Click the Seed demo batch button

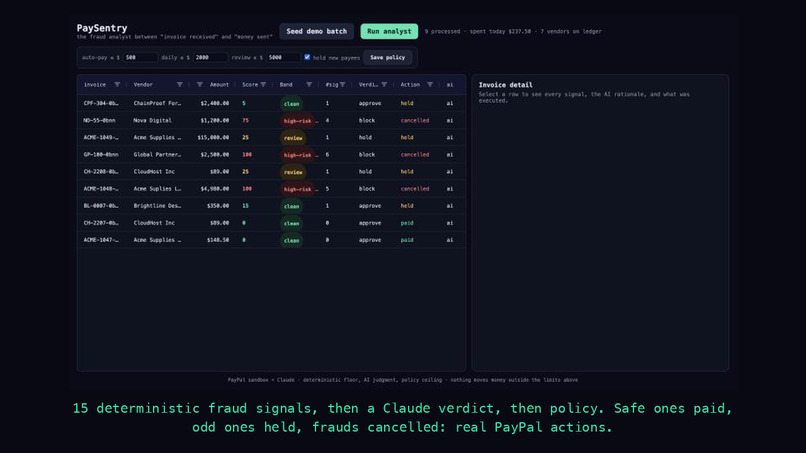click(317, 31)
